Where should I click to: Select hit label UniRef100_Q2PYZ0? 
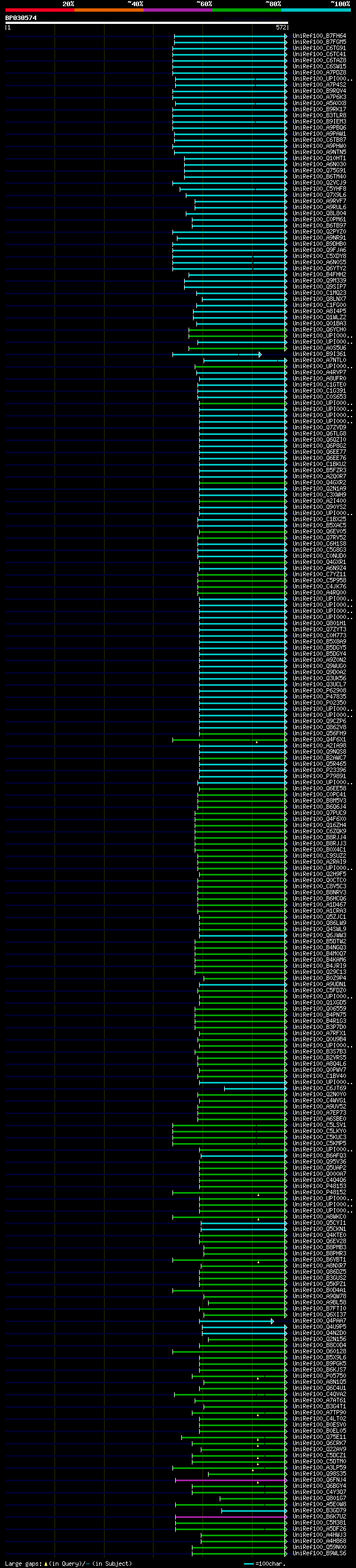[x=319, y=232]
